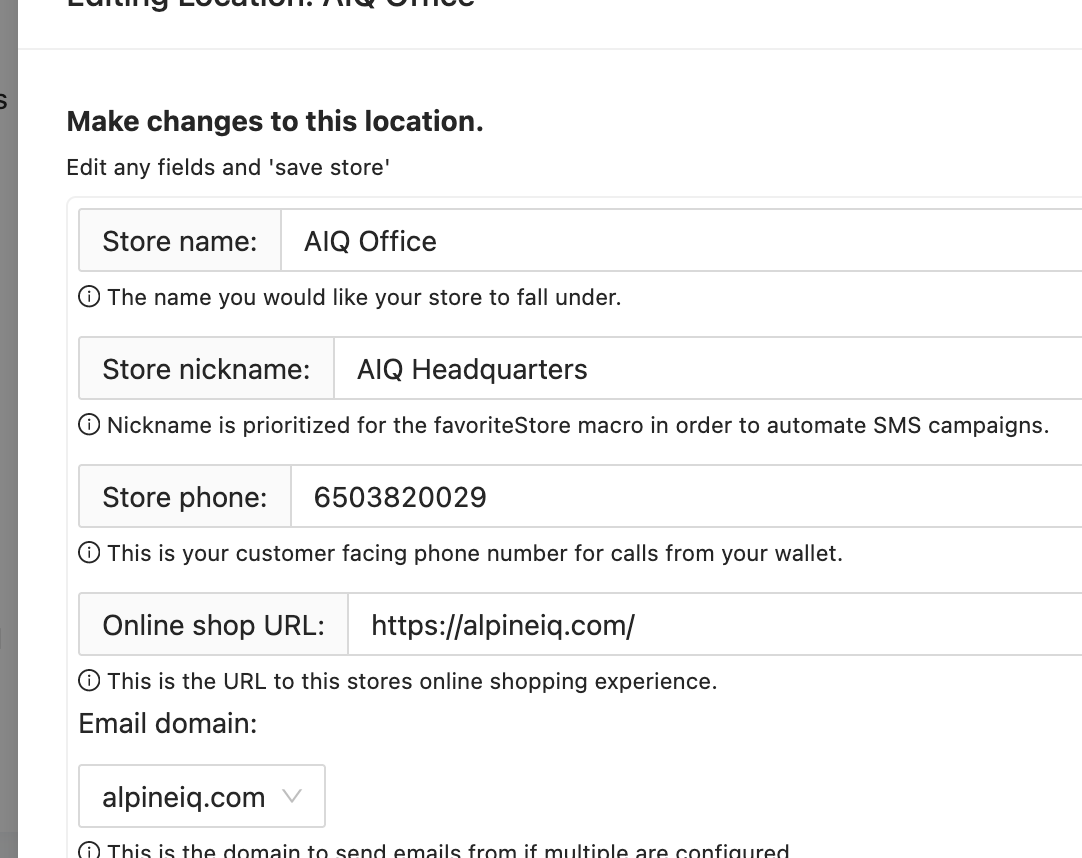Click the info icon beside customer phone hint
1082x858 pixels.
[88, 553]
